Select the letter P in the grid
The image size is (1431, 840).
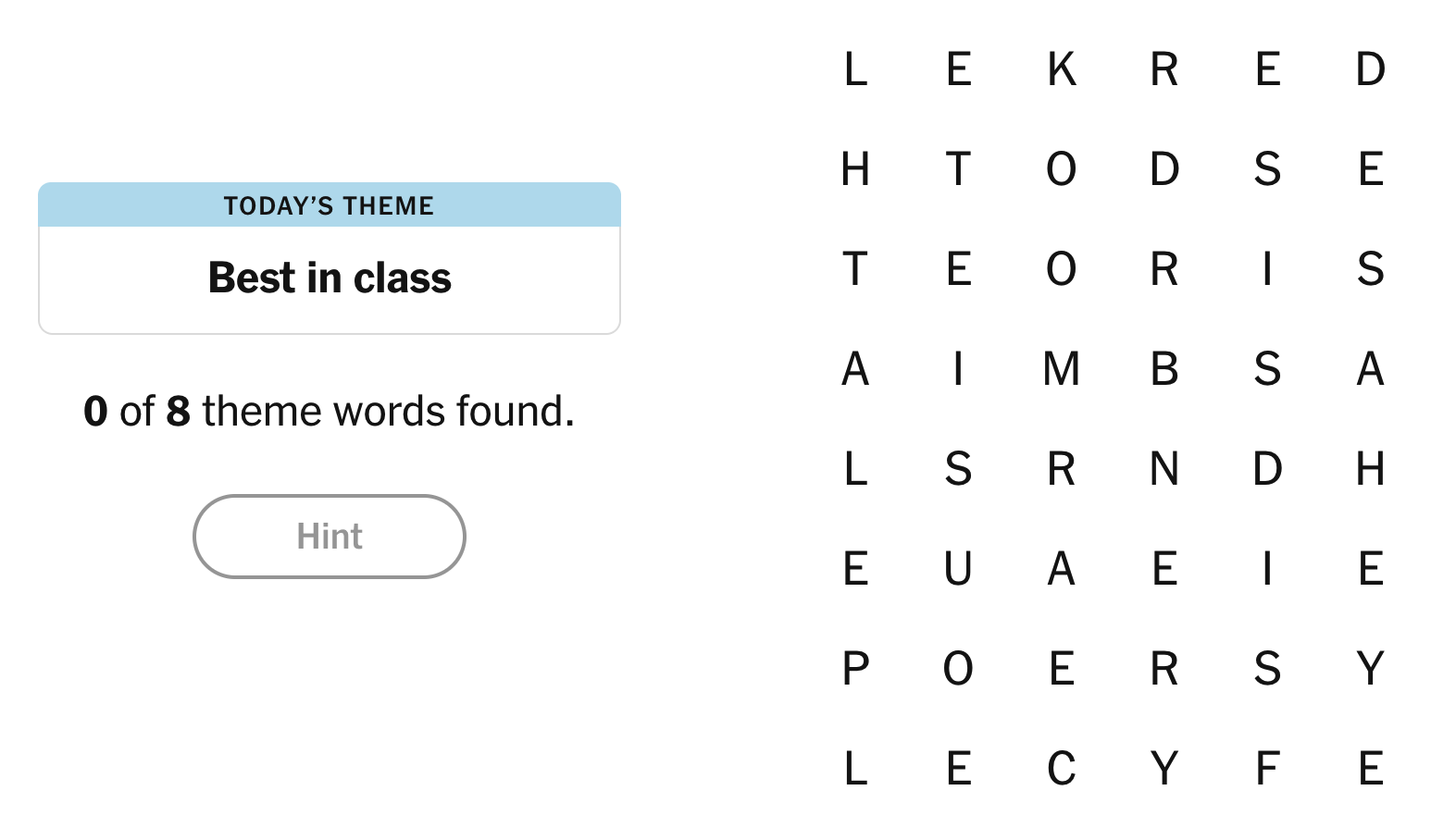tap(856, 669)
